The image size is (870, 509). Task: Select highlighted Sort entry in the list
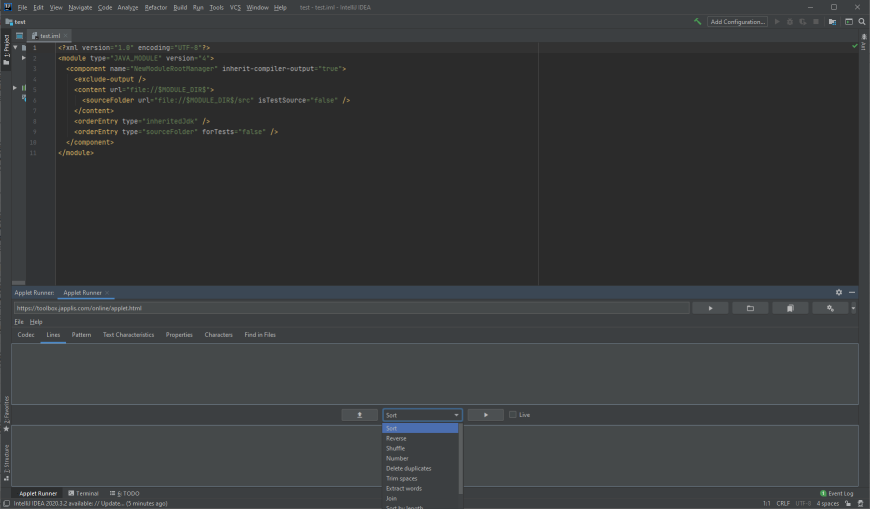[420, 429]
